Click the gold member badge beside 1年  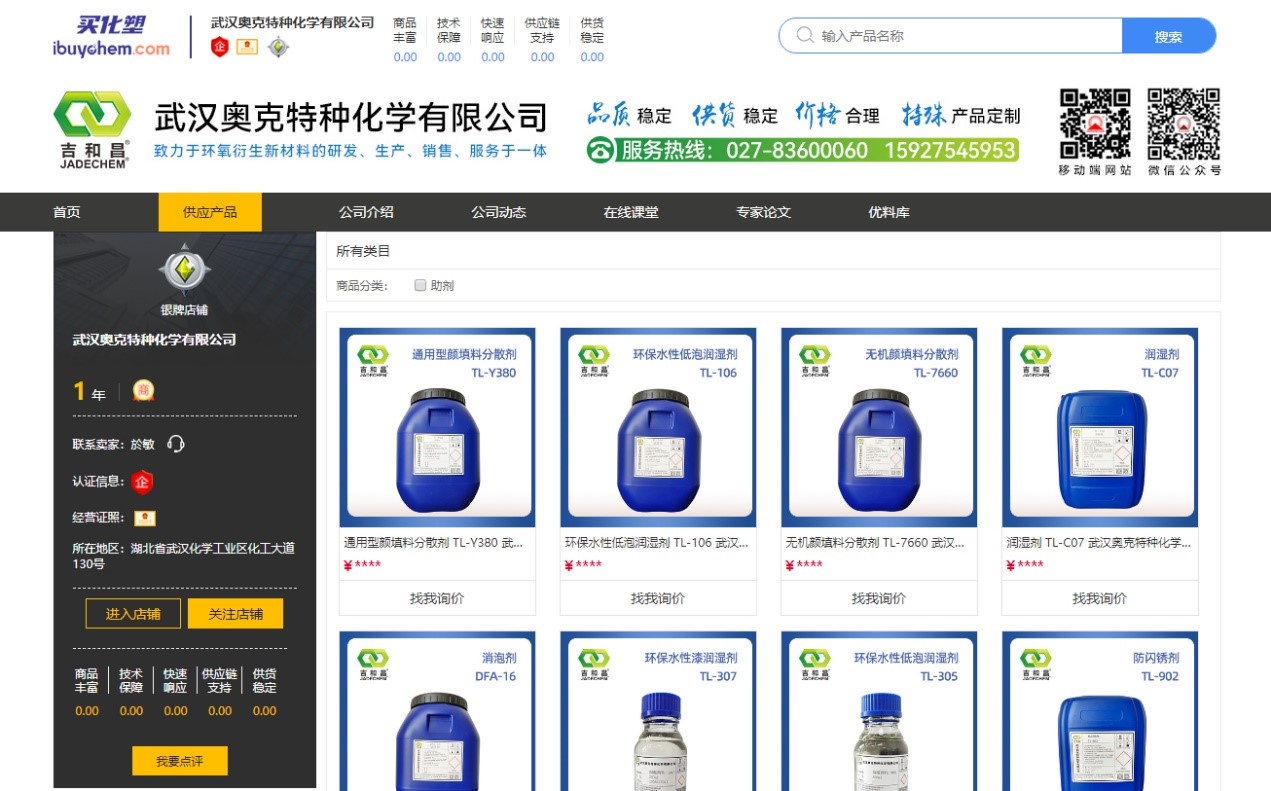pyautogui.click(x=144, y=391)
